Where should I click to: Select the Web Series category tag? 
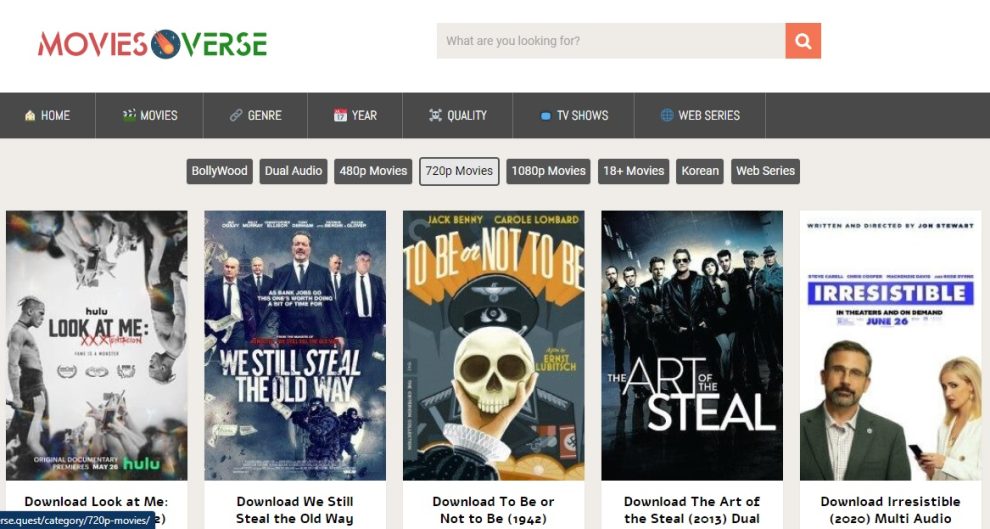click(x=765, y=171)
